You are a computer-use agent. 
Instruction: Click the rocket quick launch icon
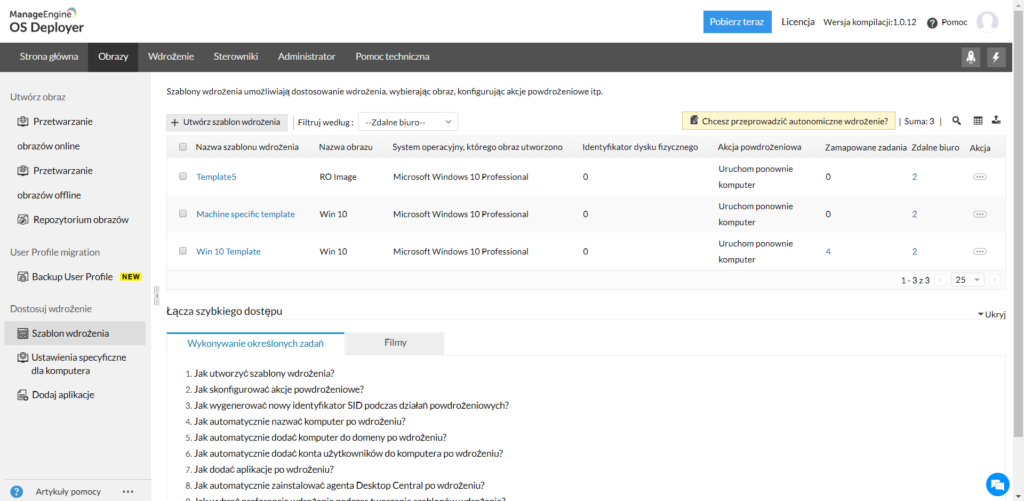(970, 57)
